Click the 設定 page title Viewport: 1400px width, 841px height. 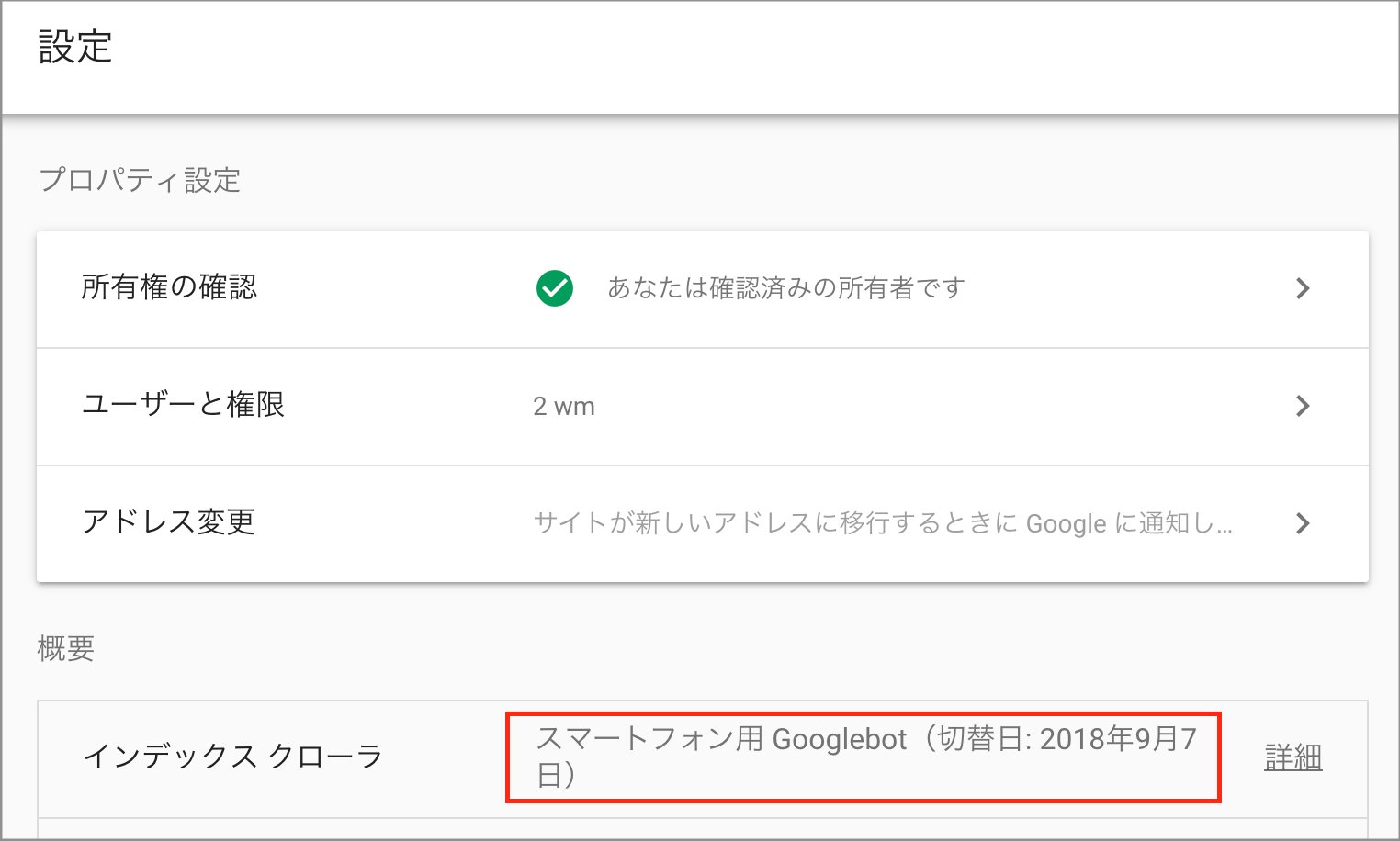tap(75, 47)
